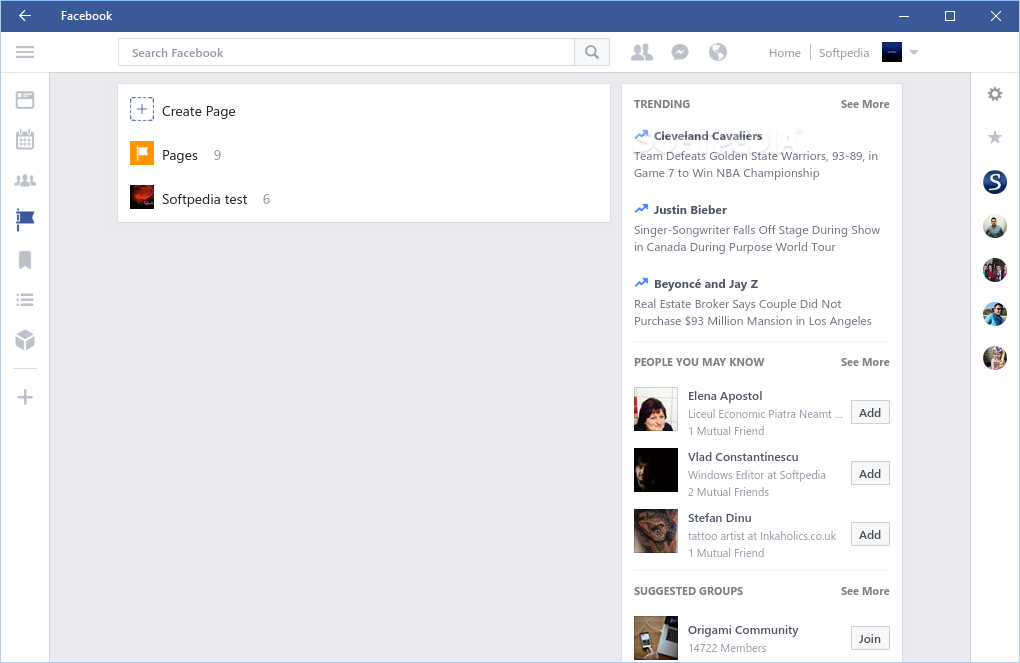Open Messenger messages icon
Screen dimensions: 1020x663
click(680, 52)
